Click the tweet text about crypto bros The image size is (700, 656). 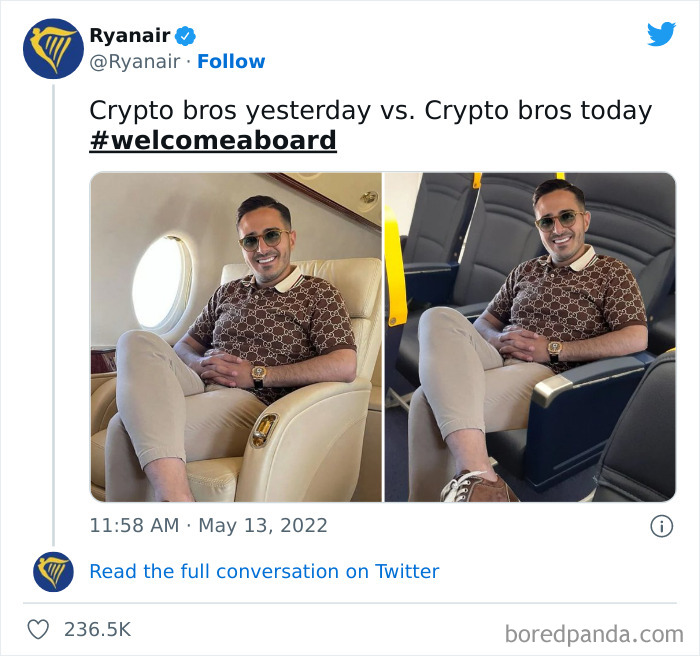(x=370, y=110)
